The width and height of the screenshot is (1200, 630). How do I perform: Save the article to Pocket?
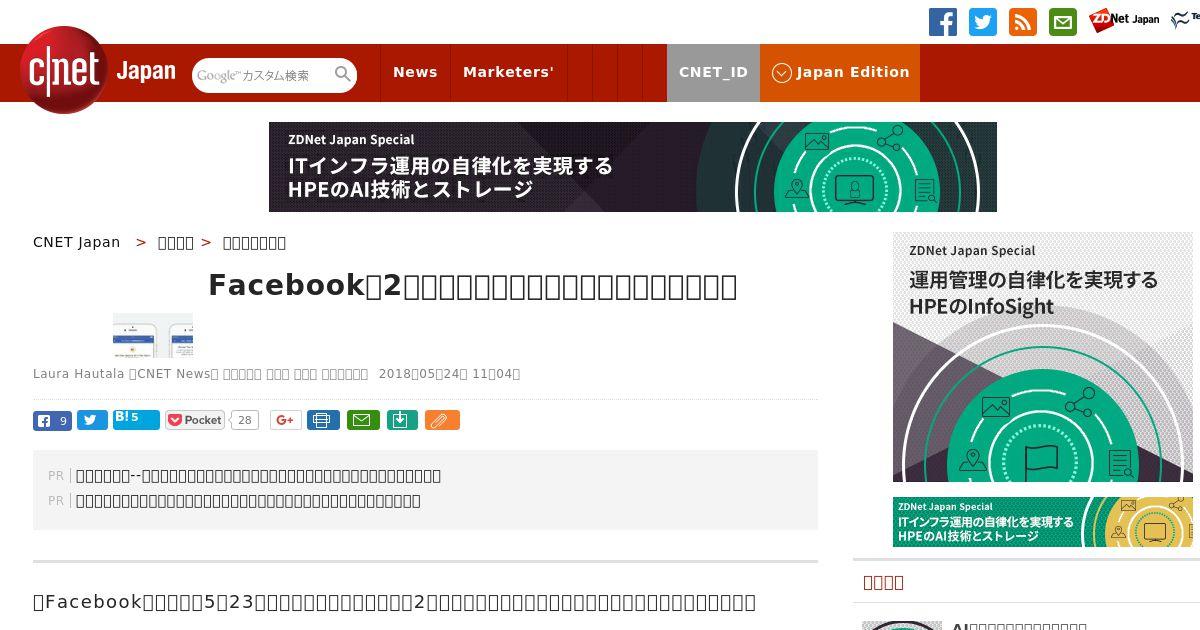pos(195,420)
